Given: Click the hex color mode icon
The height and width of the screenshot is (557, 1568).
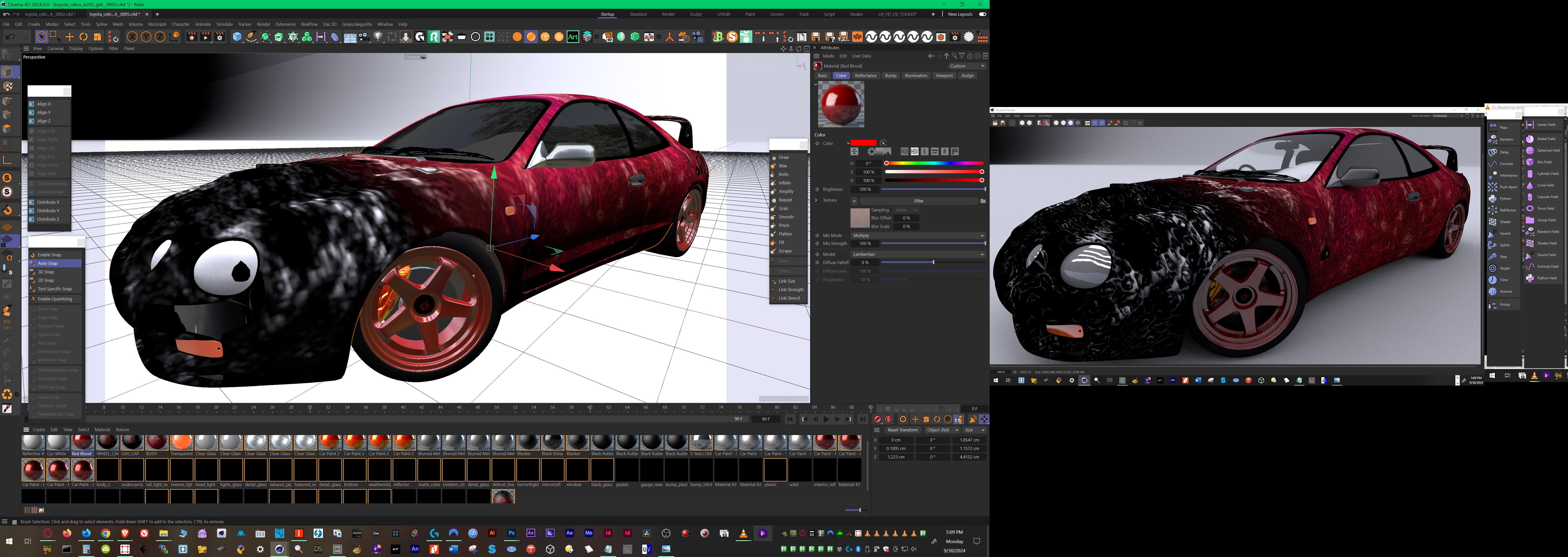Looking at the screenshot, I should click(x=945, y=152).
